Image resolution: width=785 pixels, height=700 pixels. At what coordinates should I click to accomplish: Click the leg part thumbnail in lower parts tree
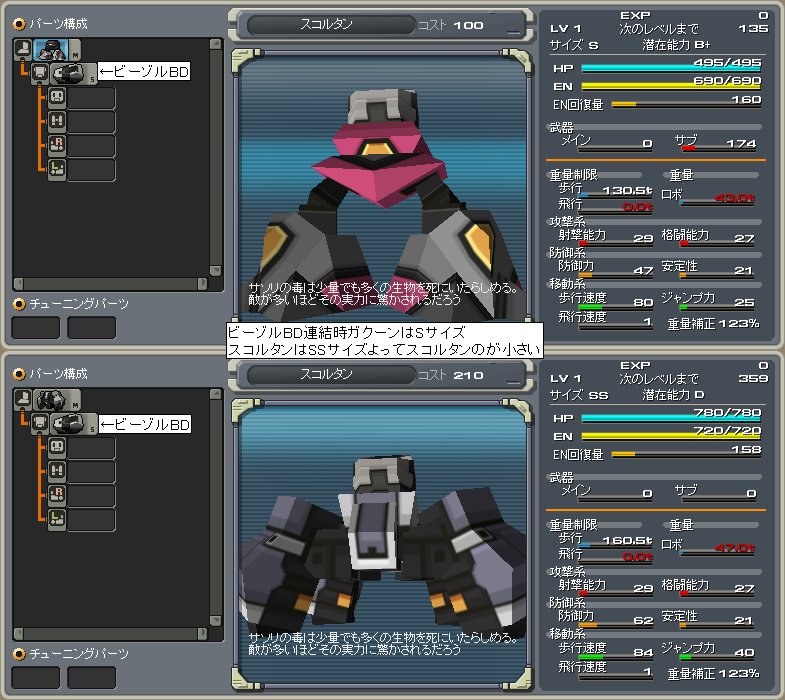pyautogui.click(x=49, y=400)
